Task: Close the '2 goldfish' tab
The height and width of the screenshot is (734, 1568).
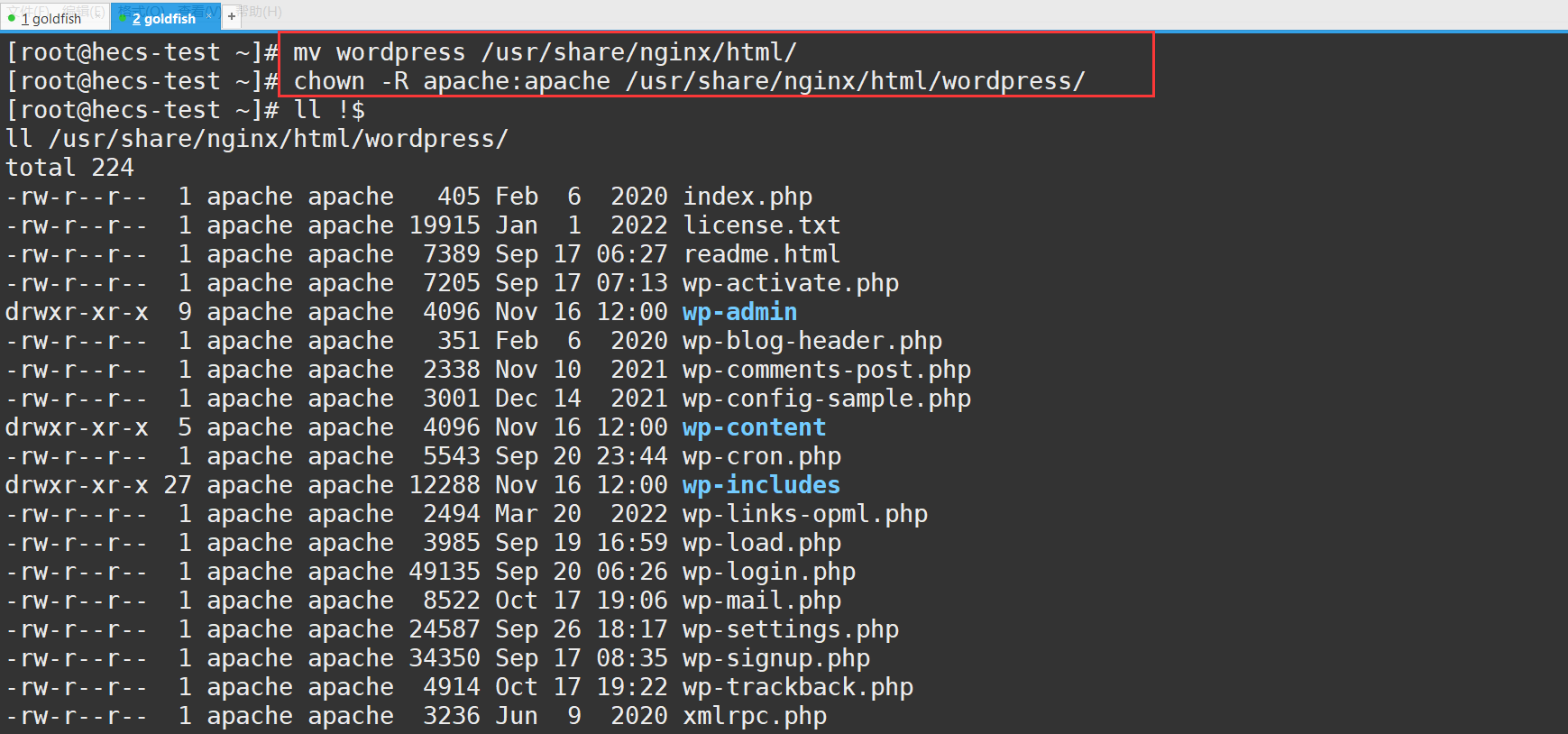Action: [x=210, y=15]
